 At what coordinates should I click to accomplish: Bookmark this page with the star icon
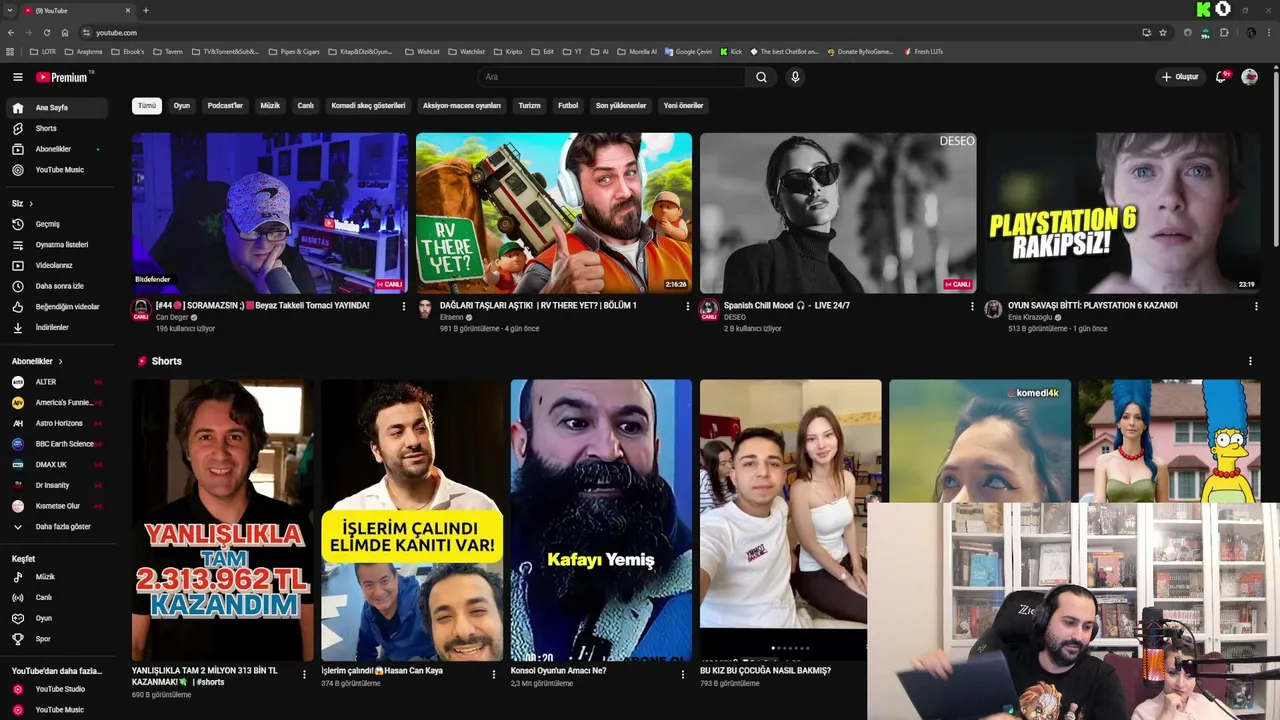tap(1163, 32)
